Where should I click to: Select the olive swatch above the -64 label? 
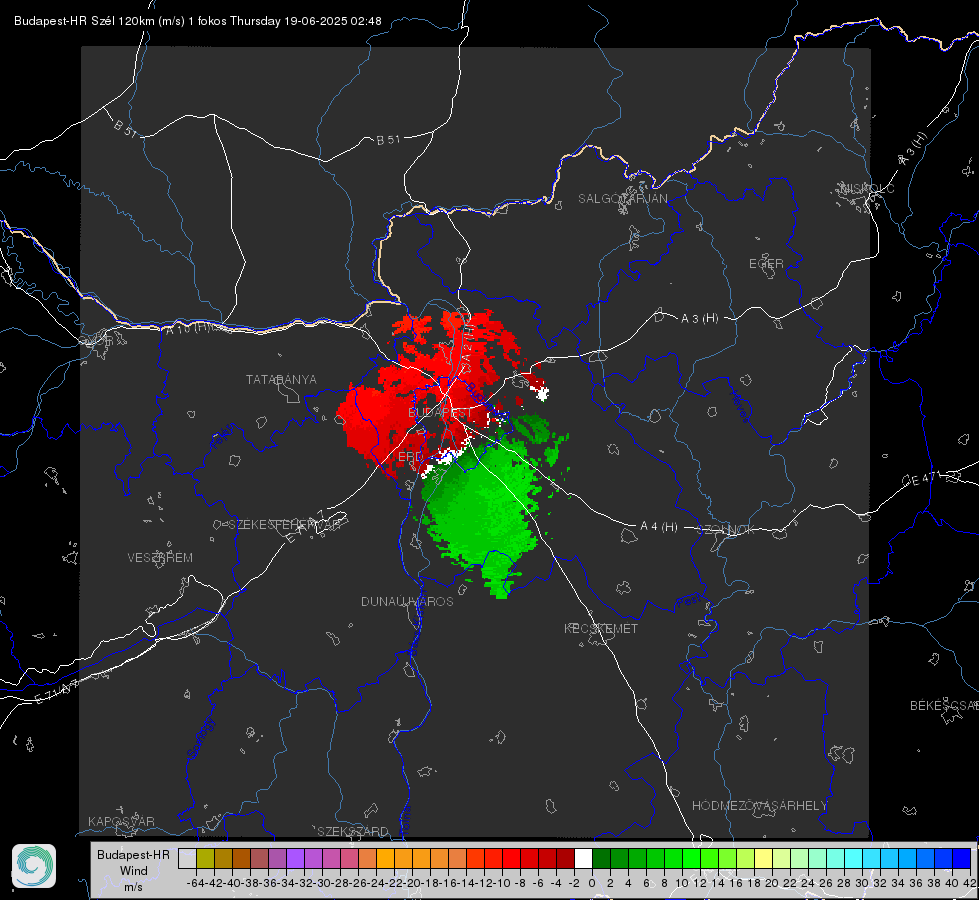205,858
